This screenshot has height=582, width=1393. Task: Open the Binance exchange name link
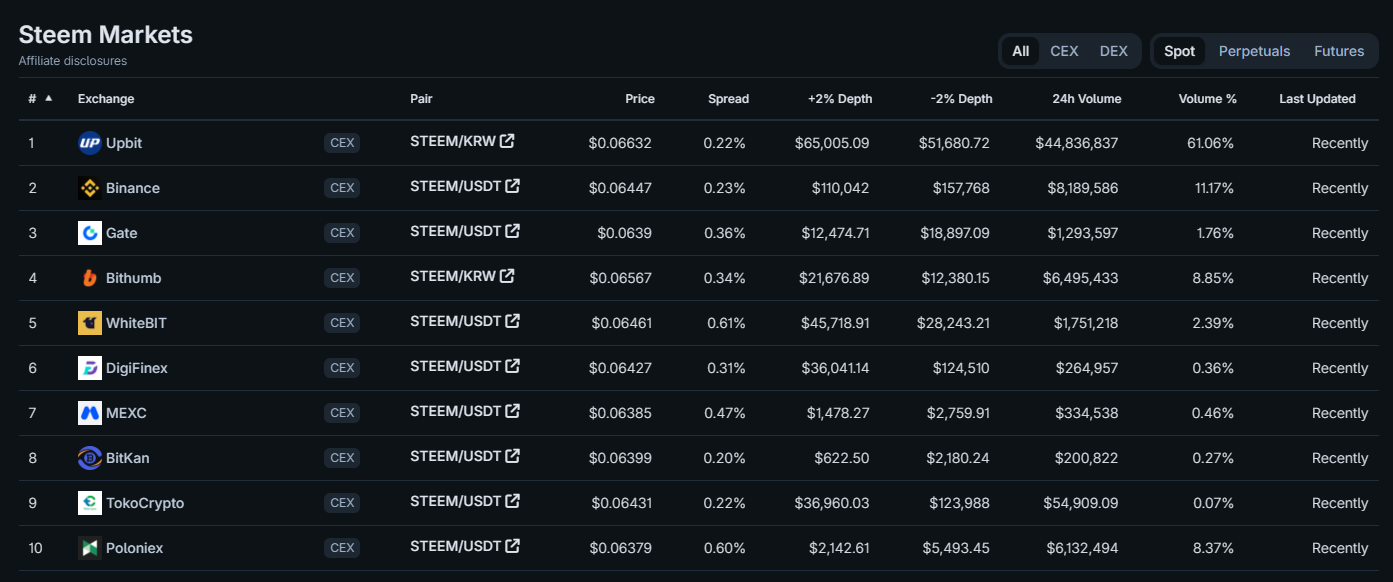tap(133, 188)
